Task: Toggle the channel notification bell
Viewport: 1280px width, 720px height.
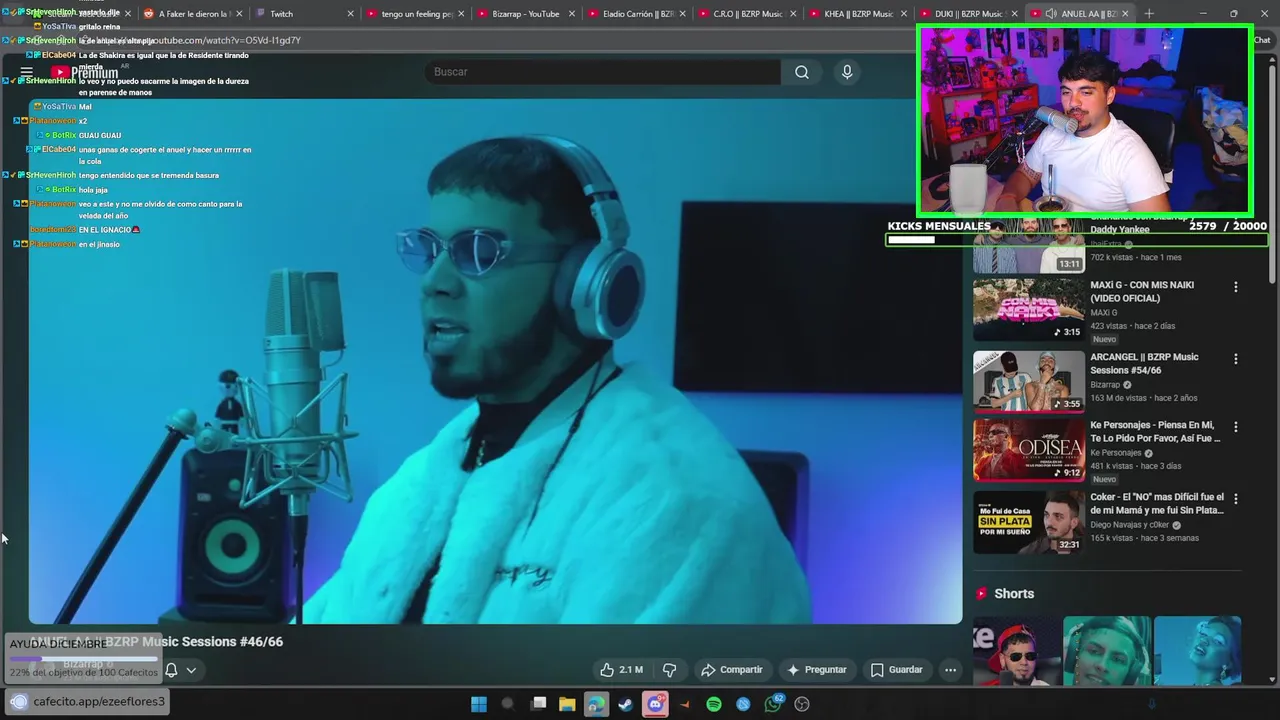Action: [171, 670]
